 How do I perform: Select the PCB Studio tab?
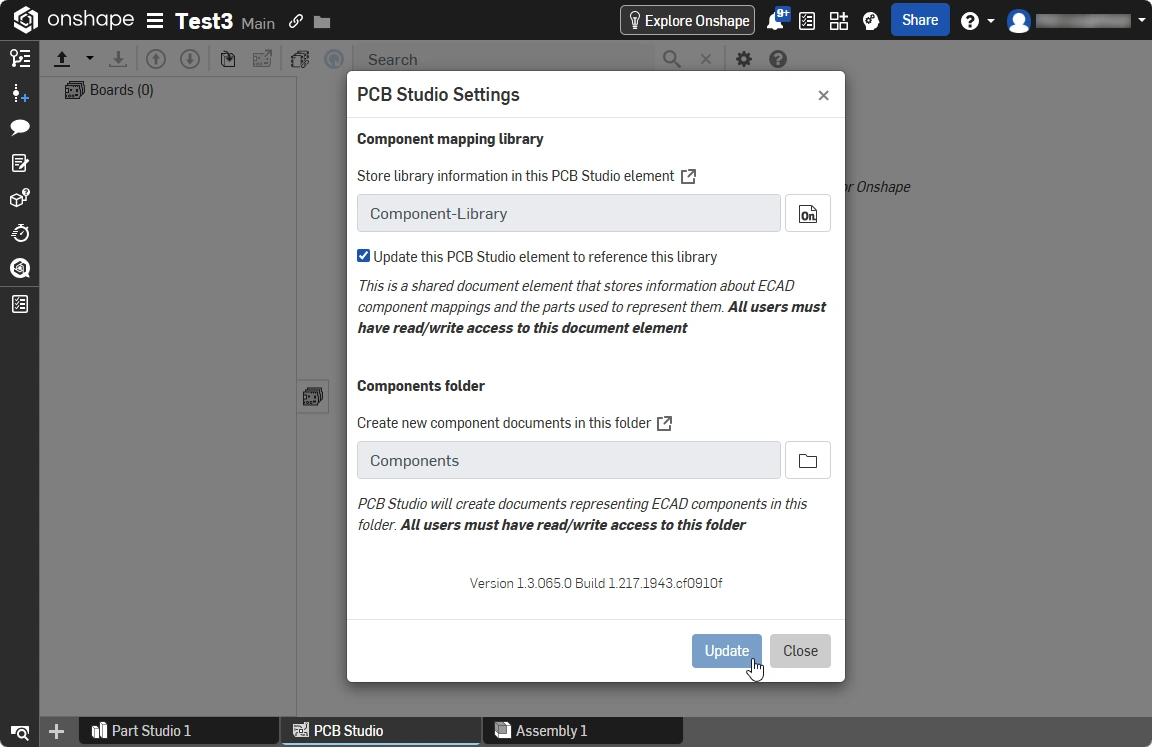tap(381, 731)
